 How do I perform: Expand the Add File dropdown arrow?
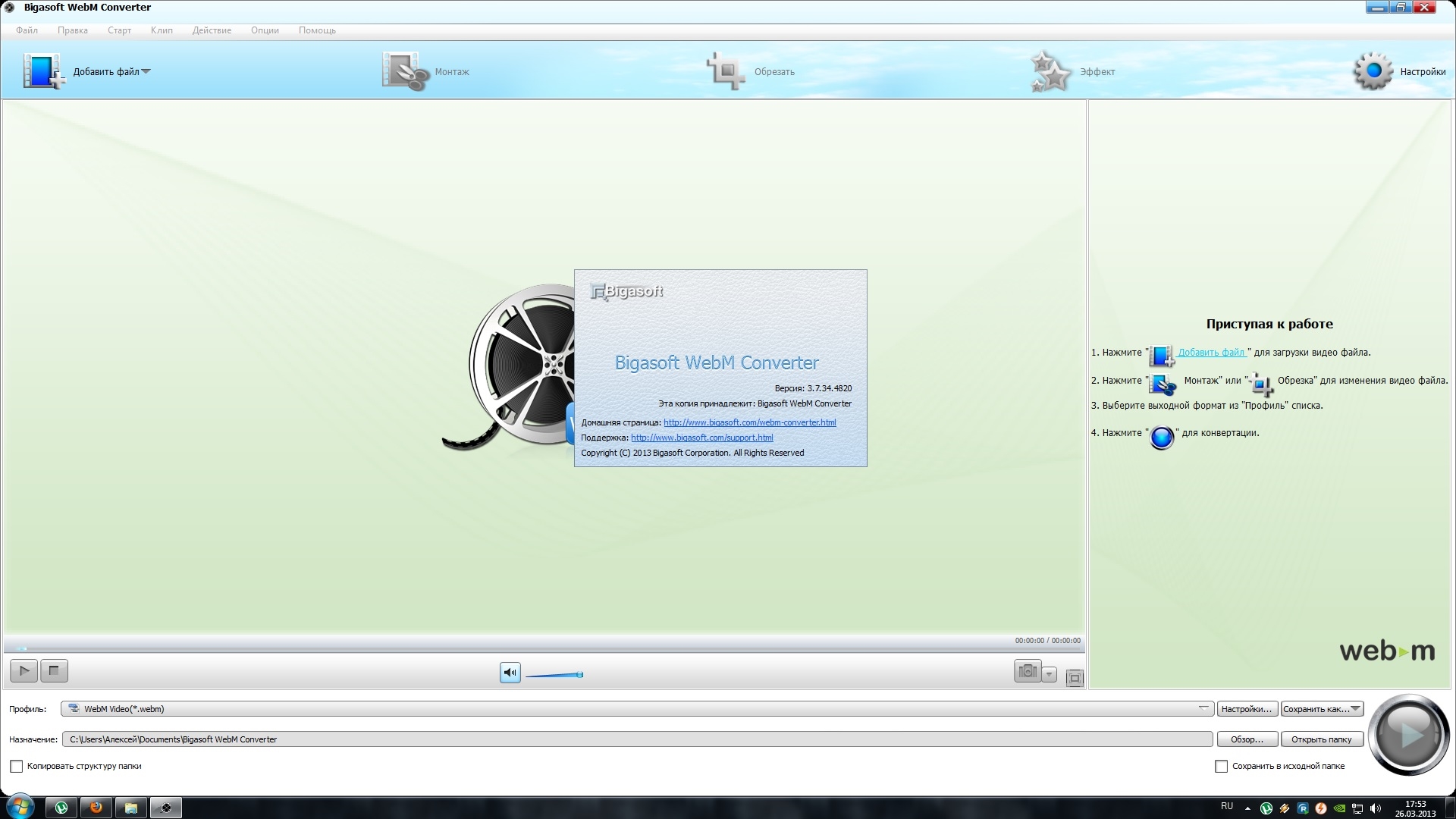pos(146,71)
